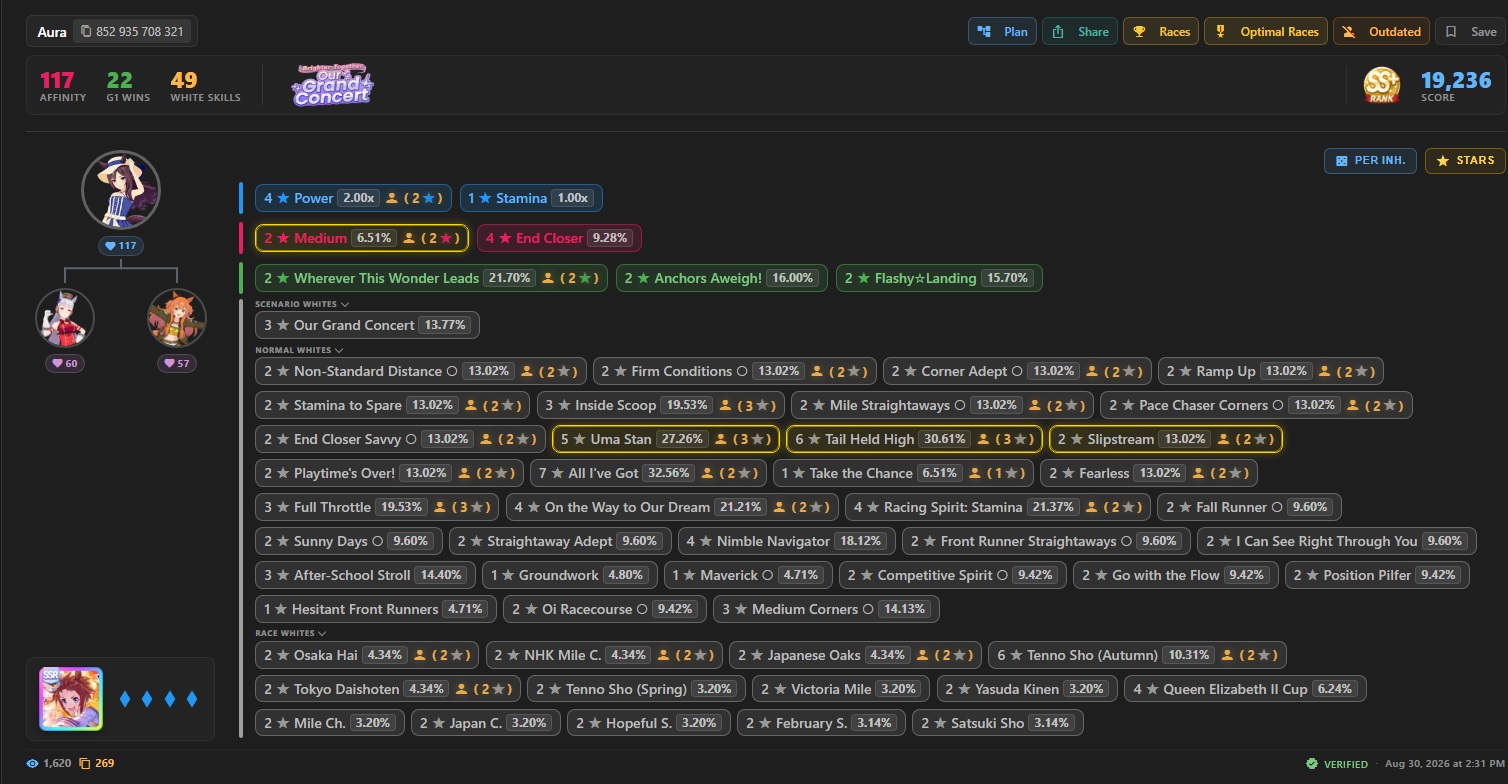Select the Racing Spirit: Stamina chip
Screen dimensions: 1508x784
coord(998,507)
